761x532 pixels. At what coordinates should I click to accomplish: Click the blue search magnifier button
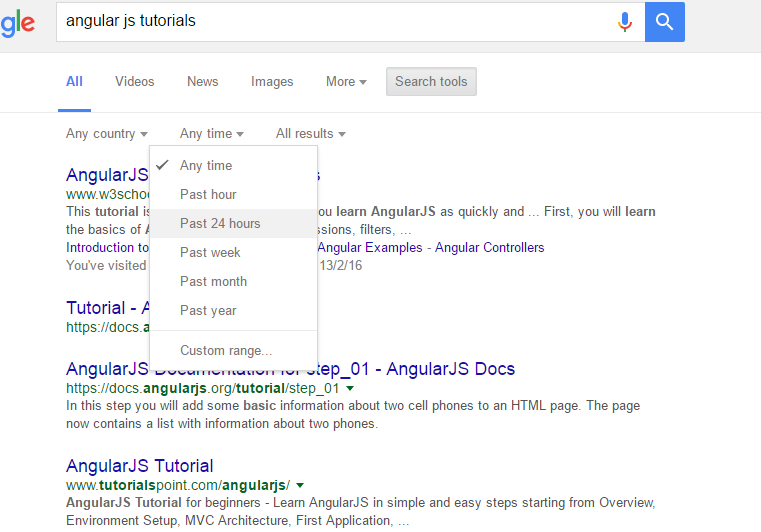coord(664,22)
